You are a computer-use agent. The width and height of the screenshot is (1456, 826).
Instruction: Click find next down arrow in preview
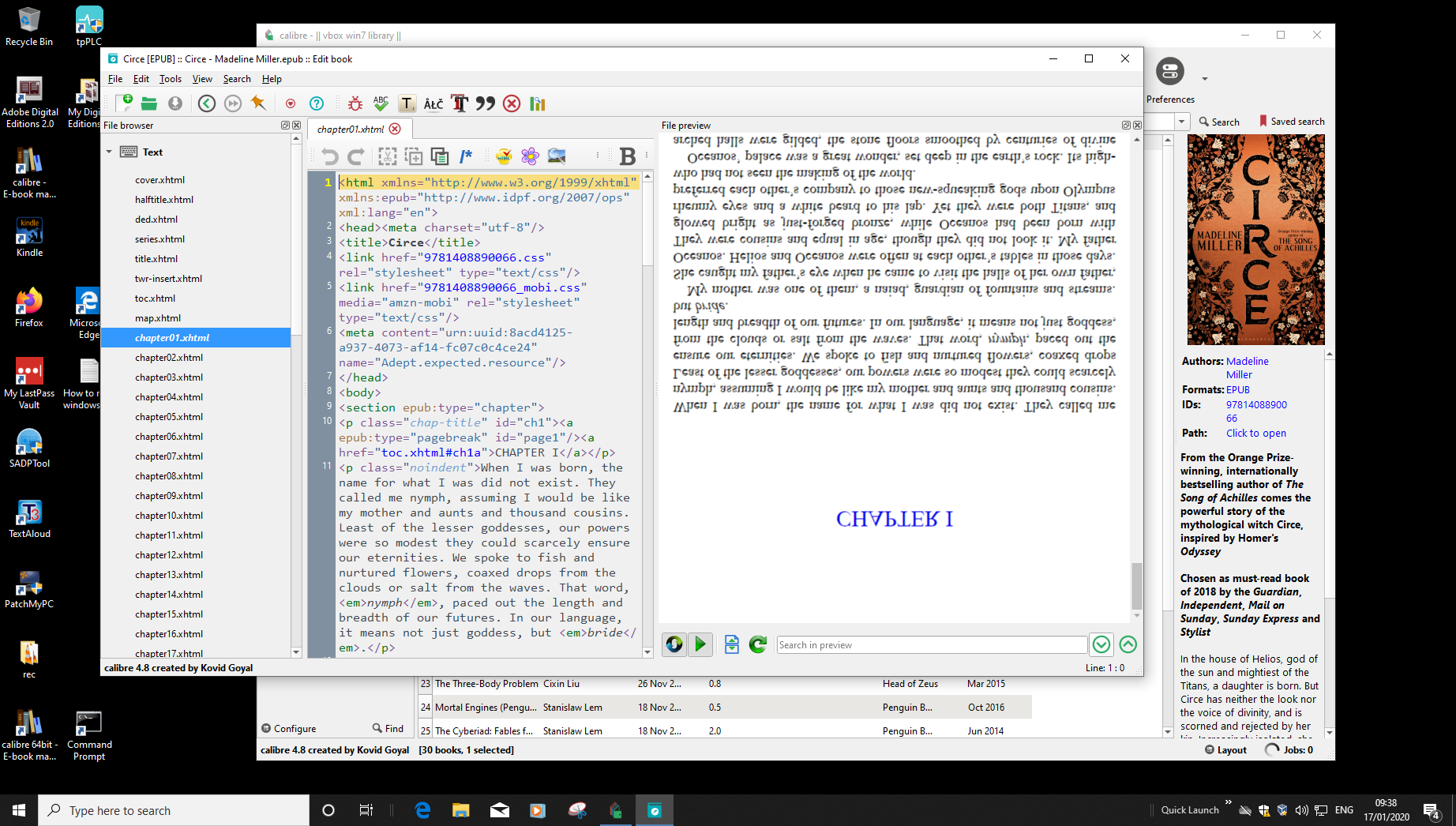point(1101,644)
